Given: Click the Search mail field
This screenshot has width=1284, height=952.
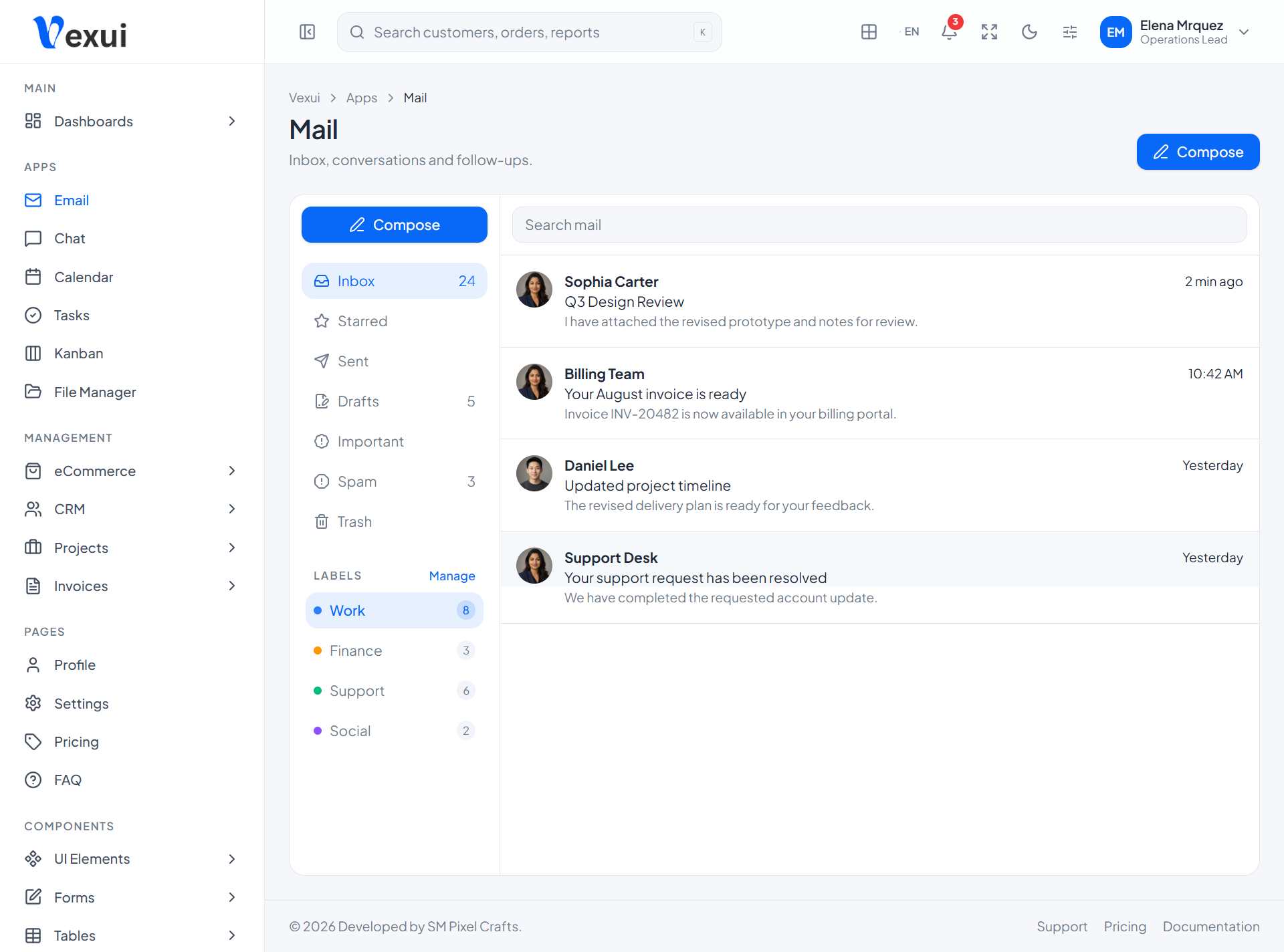Looking at the screenshot, I should 879,225.
